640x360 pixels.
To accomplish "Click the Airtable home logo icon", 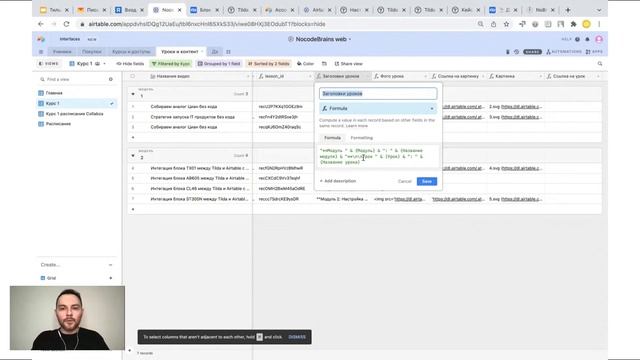I will pos(41,39).
